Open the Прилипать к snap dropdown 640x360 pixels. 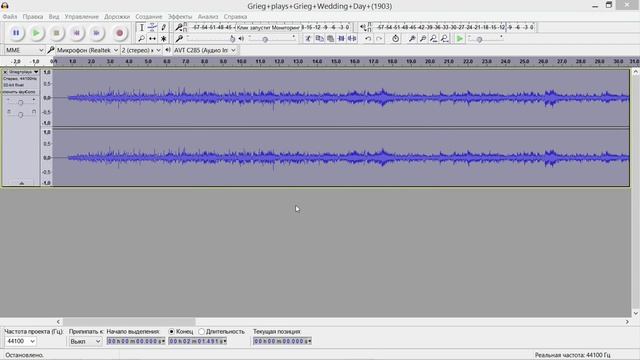click(84, 341)
